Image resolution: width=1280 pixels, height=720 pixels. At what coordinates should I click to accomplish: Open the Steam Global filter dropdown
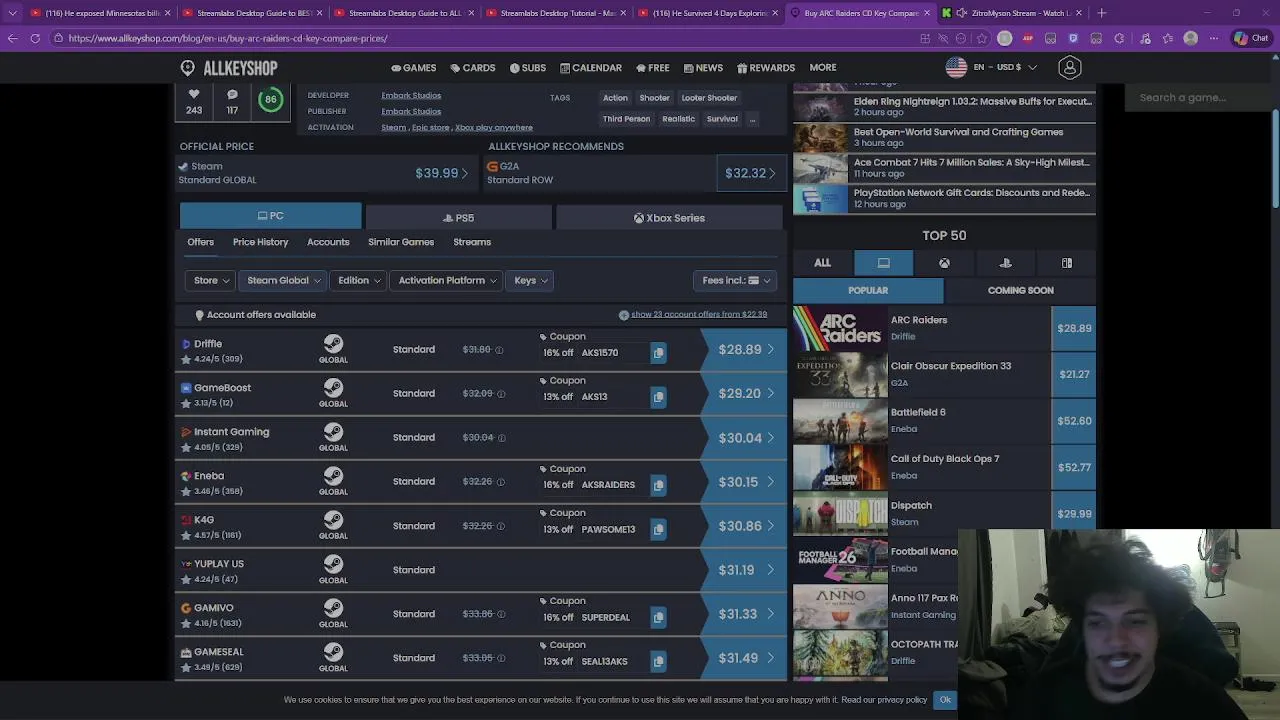click(x=283, y=281)
